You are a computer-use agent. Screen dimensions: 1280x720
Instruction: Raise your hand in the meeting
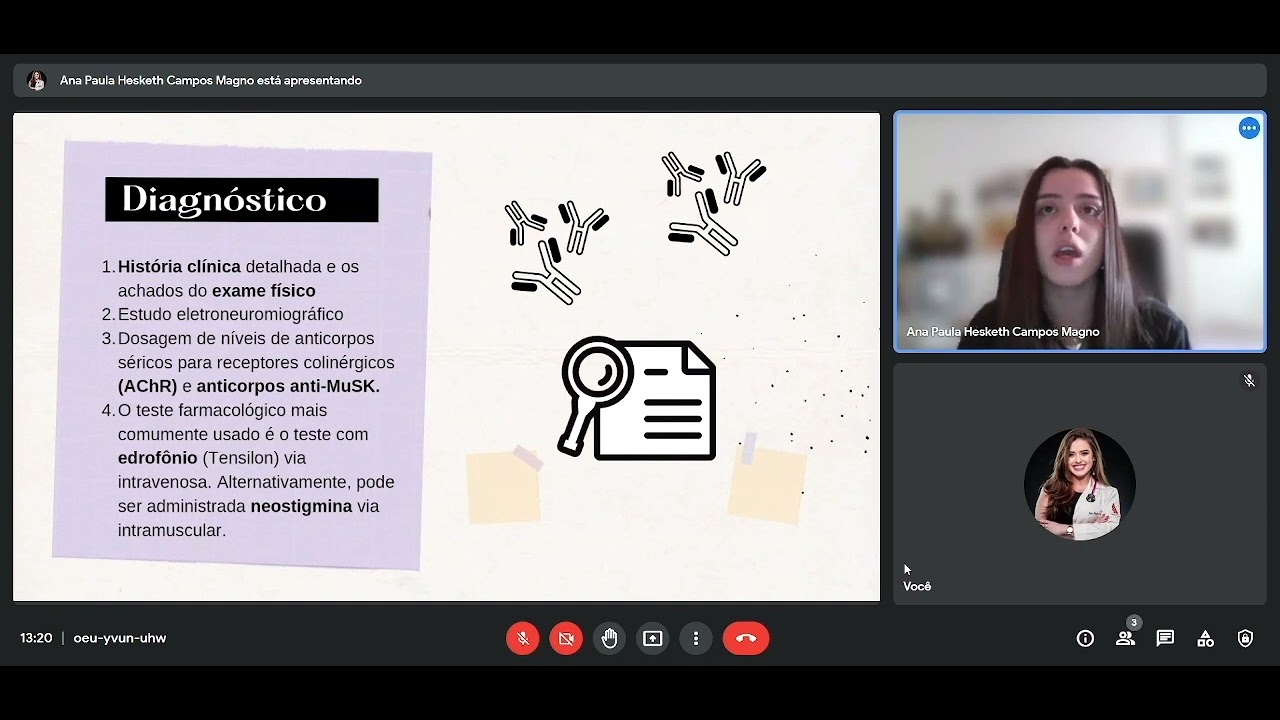pyautogui.click(x=609, y=638)
